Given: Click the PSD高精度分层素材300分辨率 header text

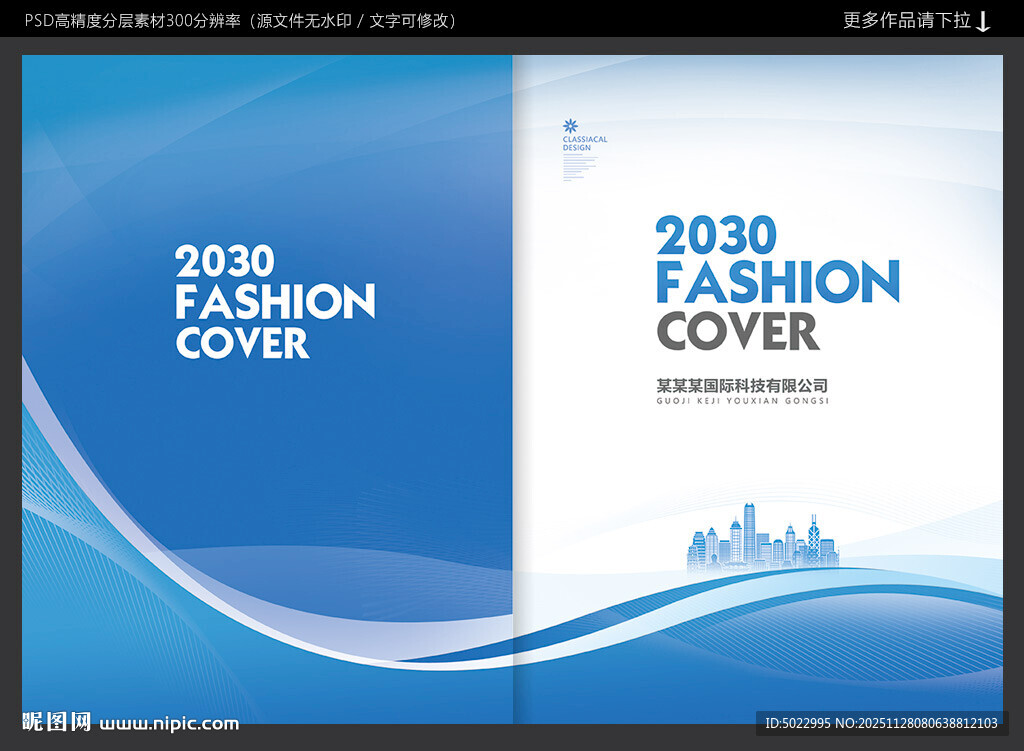Looking at the screenshot, I should (x=133, y=21).
